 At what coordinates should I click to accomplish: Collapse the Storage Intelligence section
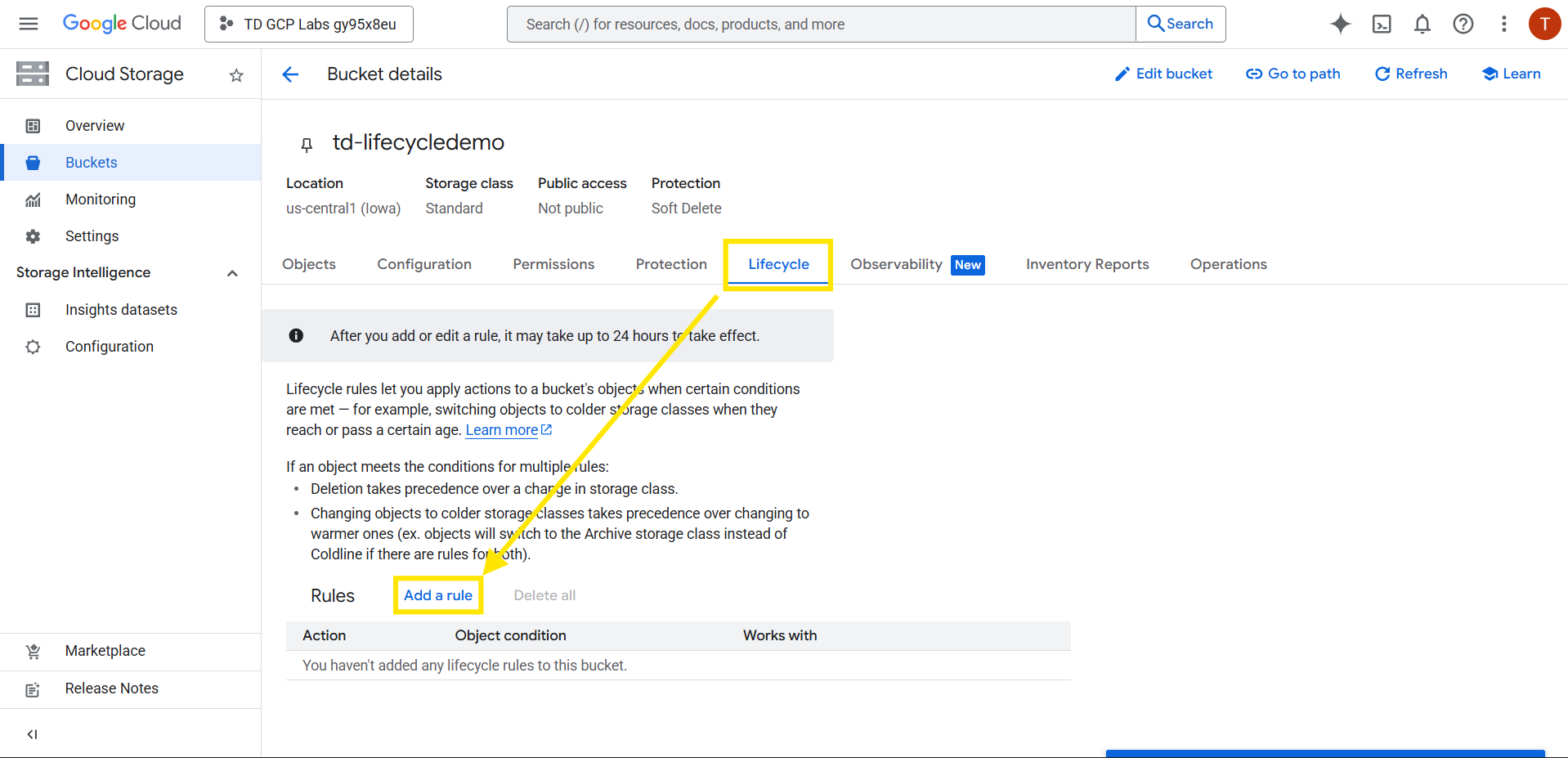tap(232, 273)
